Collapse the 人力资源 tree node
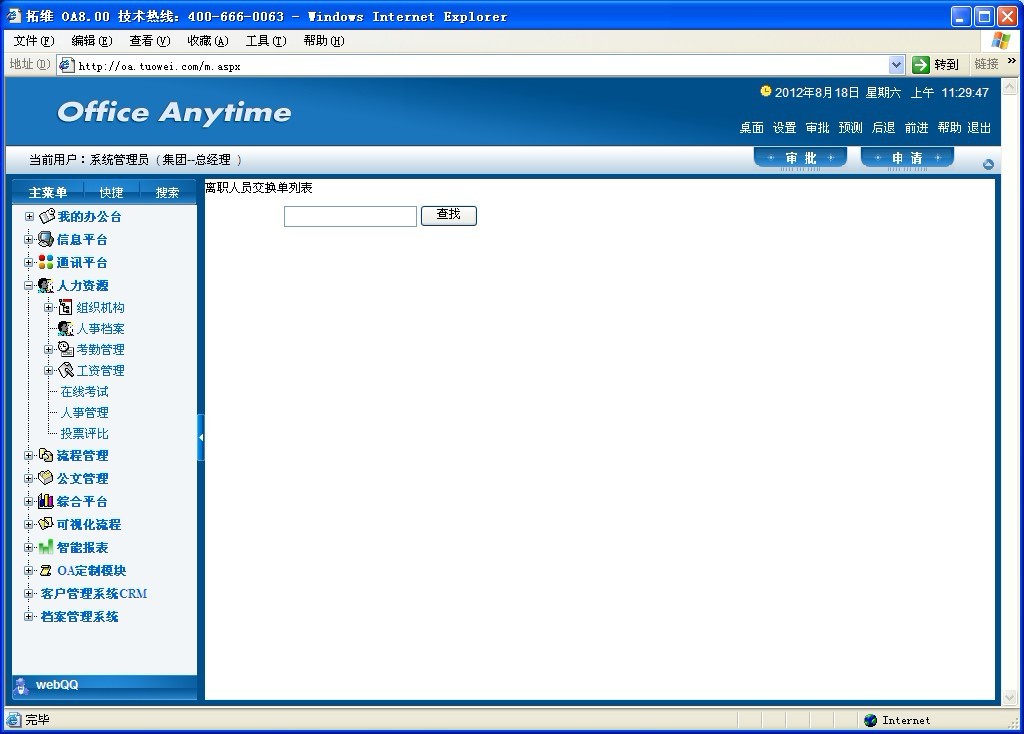This screenshot has height=734, width=1024. point(29,285)
